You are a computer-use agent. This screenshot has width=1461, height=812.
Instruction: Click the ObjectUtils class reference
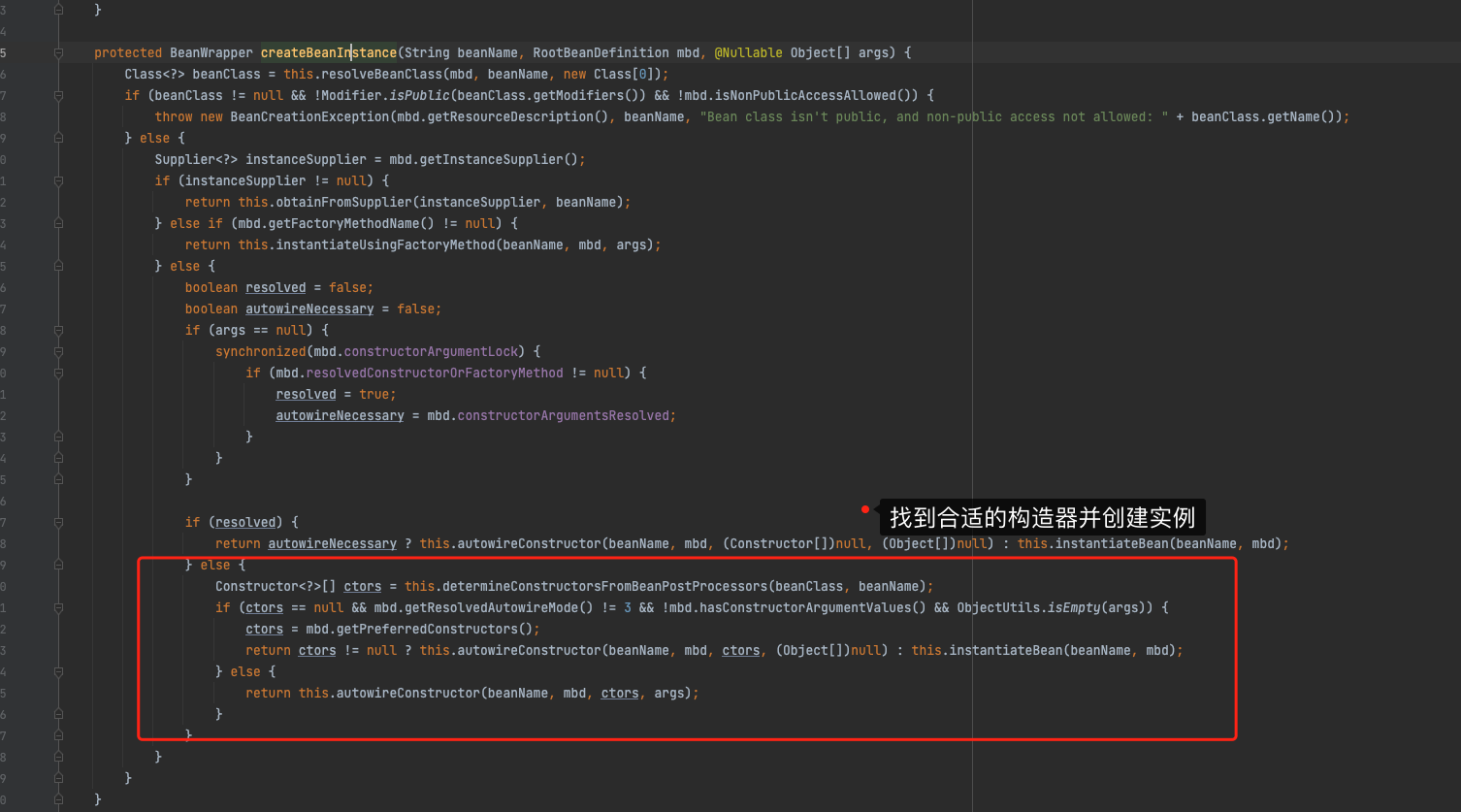point(998,608)
